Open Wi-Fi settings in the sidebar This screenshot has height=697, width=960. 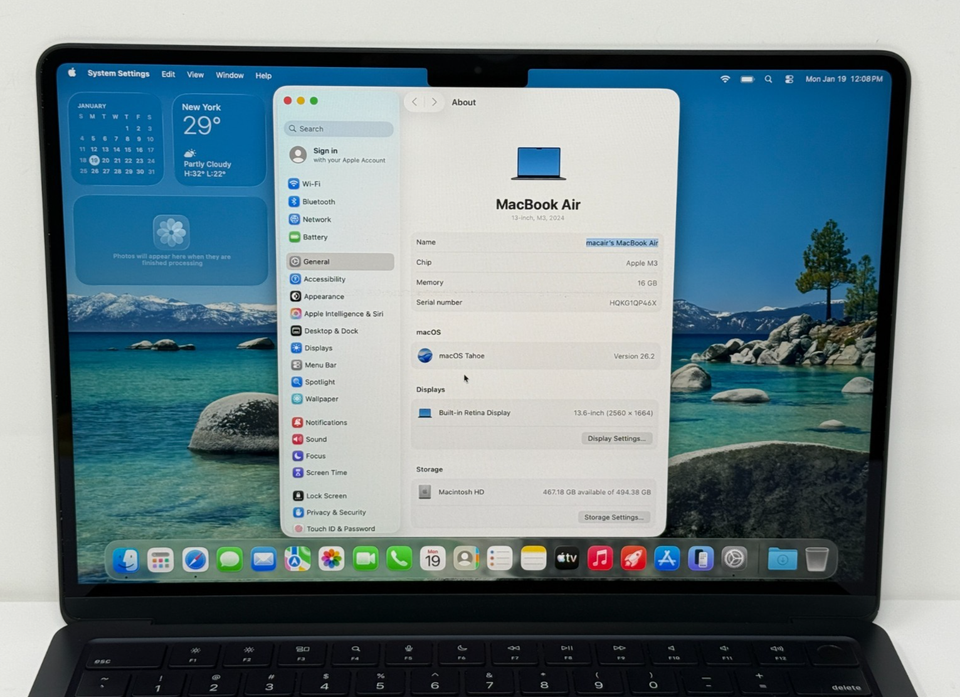tap(314, 184)
